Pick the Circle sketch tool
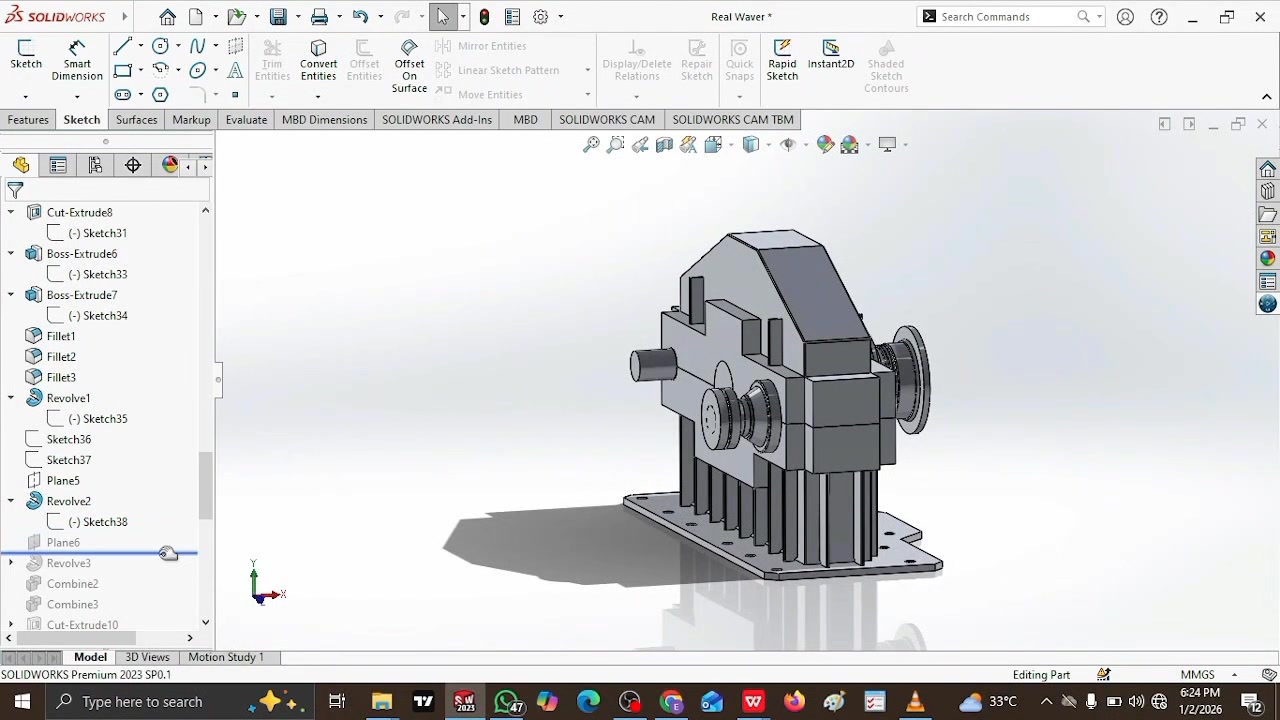 pos(160,46)
